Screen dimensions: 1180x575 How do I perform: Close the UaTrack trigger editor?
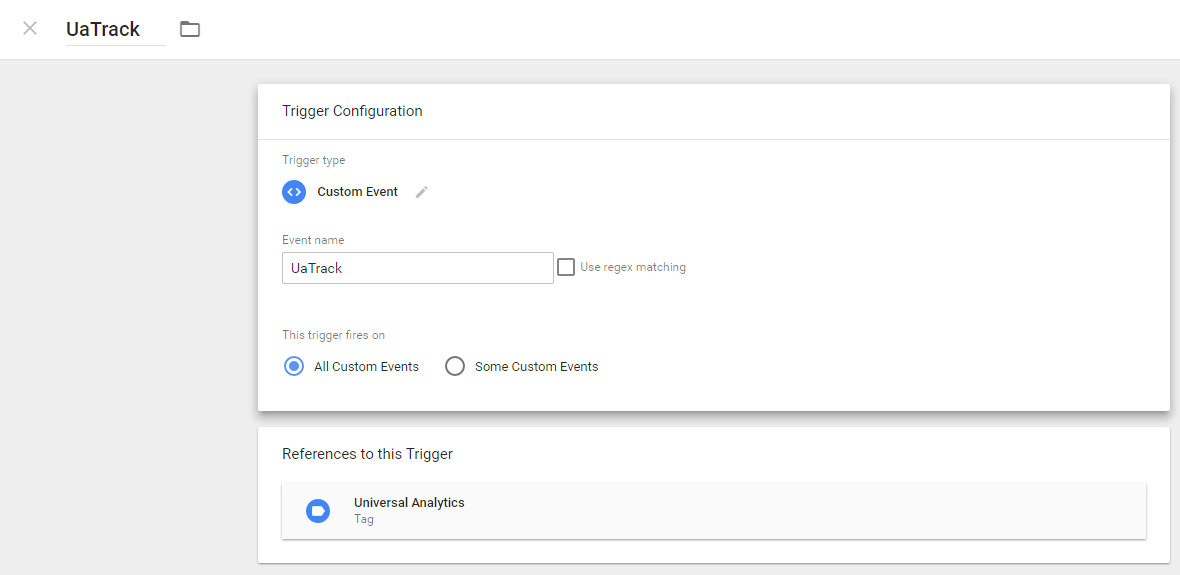[x=30, y=29]
